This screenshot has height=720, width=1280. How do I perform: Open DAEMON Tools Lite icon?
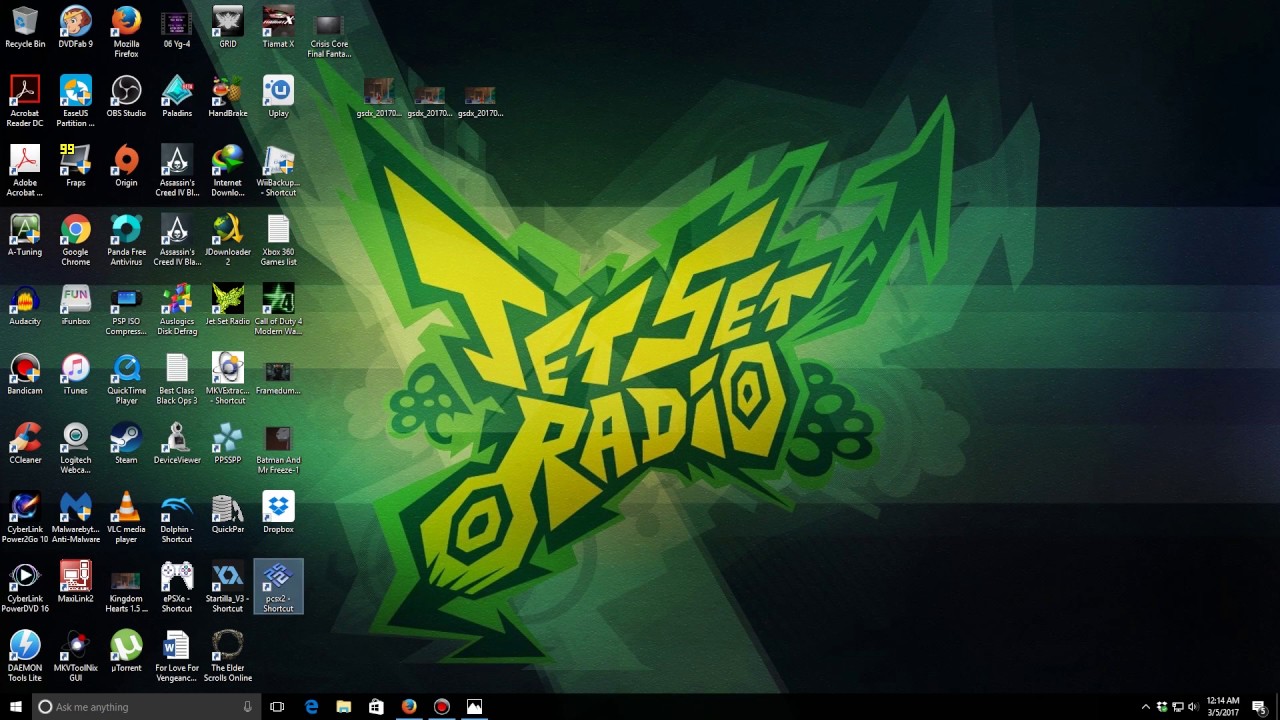point(25,656)
